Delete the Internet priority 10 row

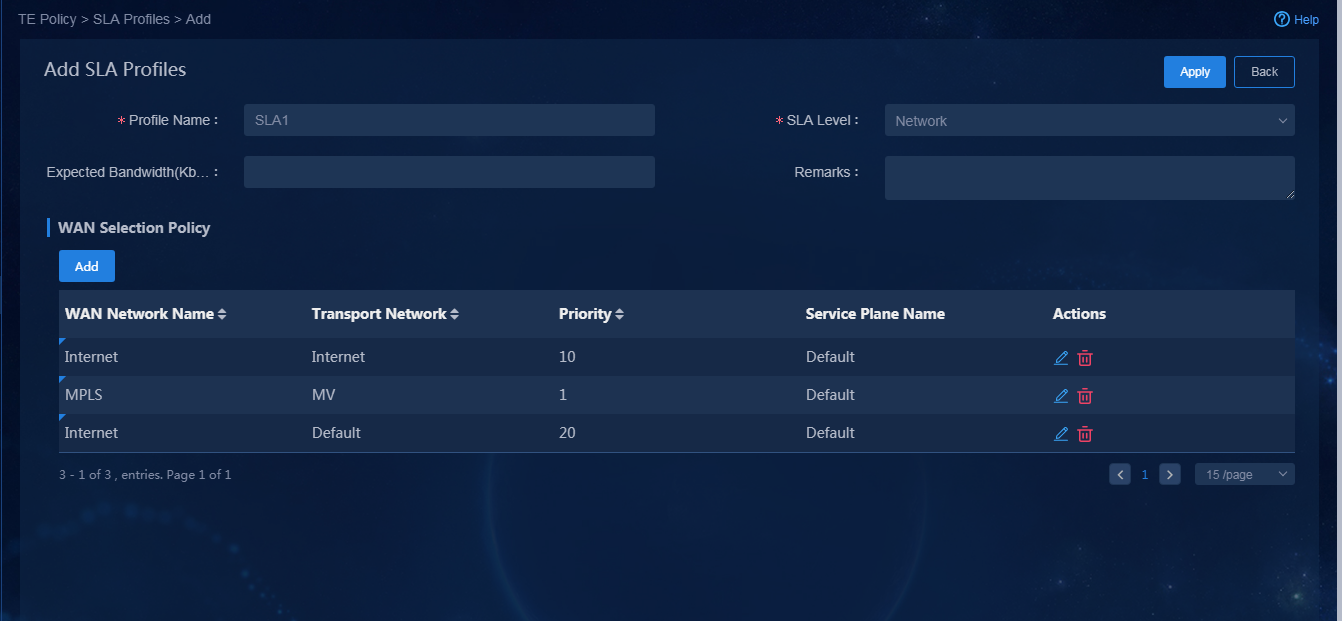pyautogui.click(x=1085, y=358)
